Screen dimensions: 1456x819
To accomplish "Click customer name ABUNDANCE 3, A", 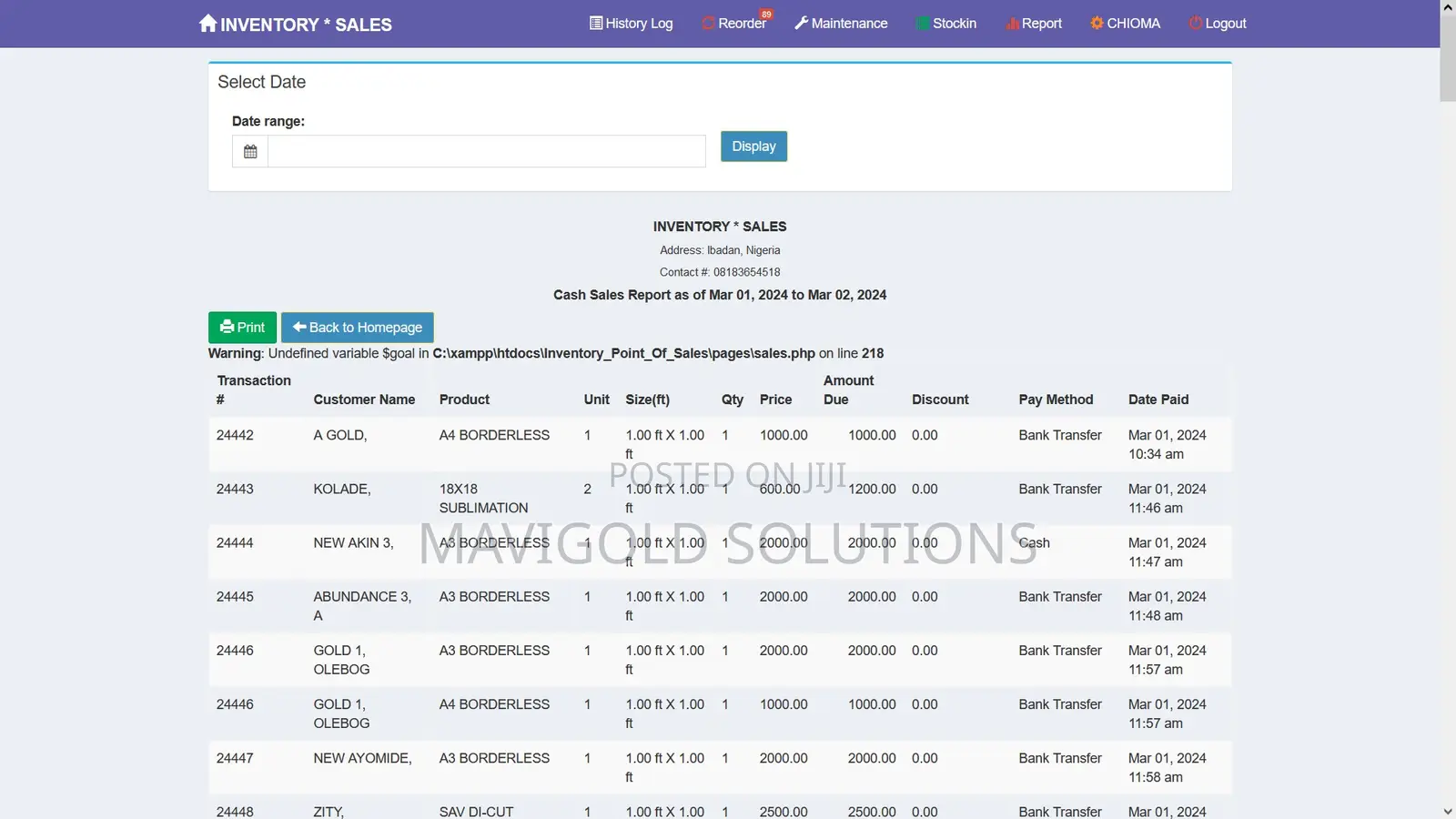I will coord(362,606).
